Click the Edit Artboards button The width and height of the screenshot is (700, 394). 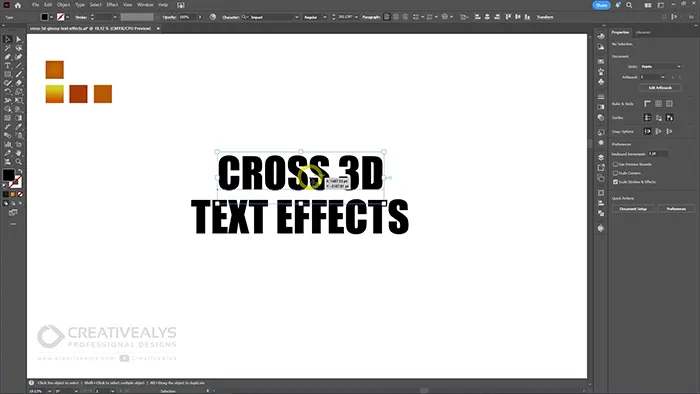(660, 88)
